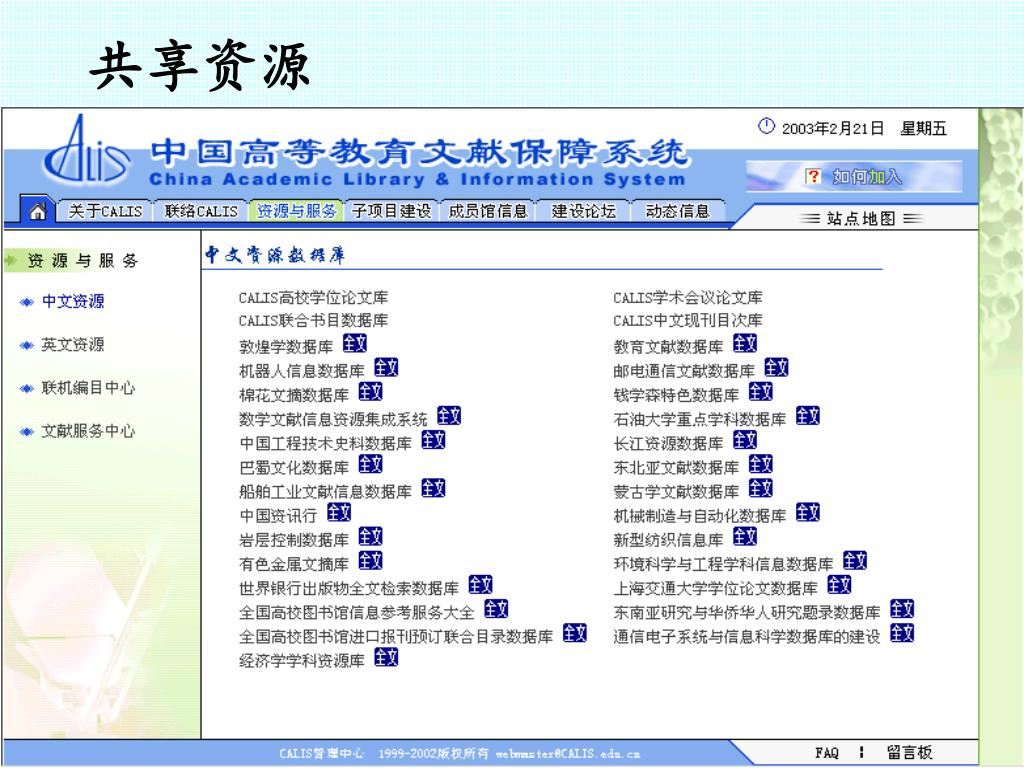Open 联机编目中心 in the sidebar
Viewport: 1024px width, 768px height.
click(x=88, y=387)
